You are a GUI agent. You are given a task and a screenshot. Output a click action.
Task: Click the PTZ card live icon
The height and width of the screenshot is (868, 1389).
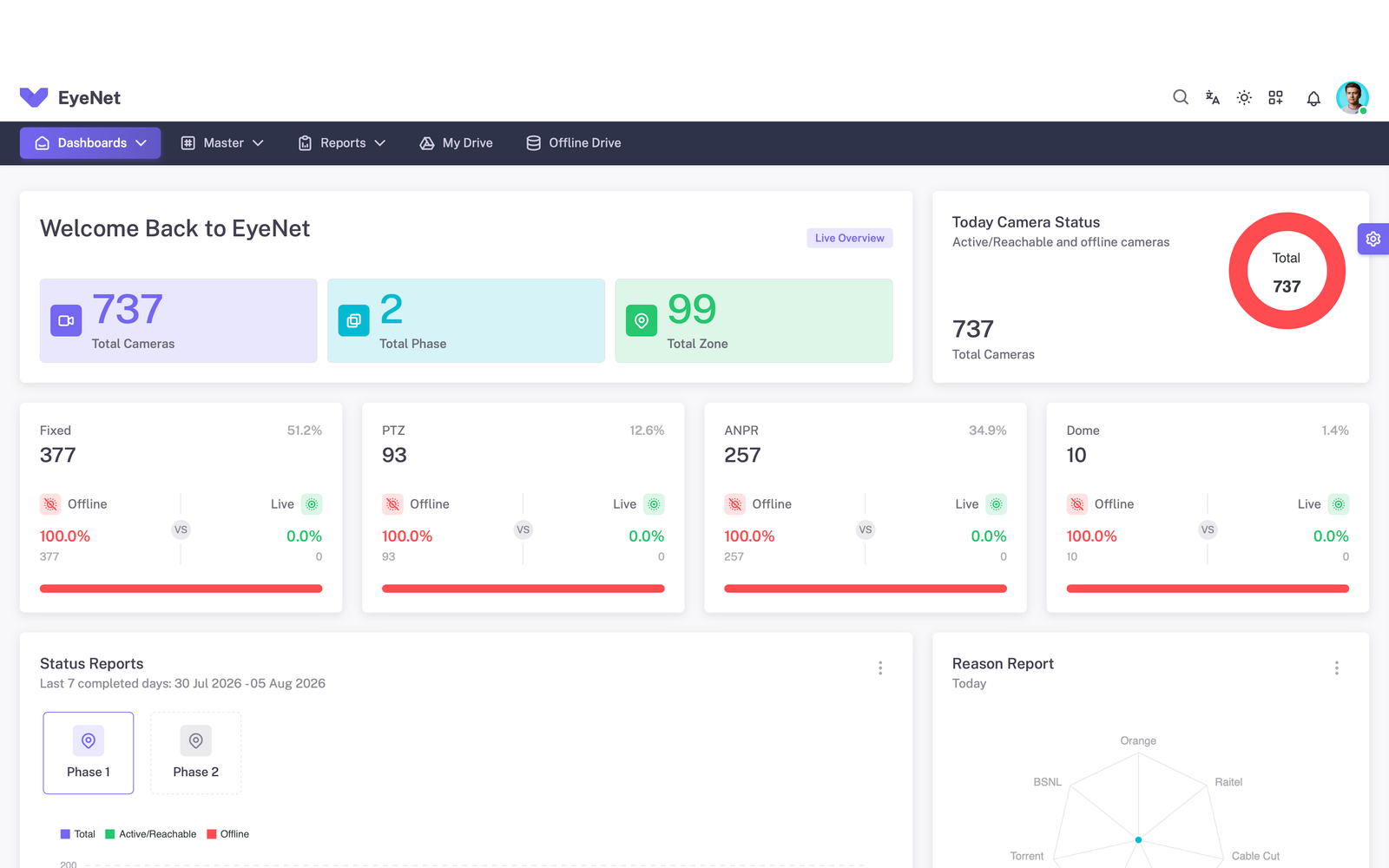pyautogui.click(x=654, y=504)
